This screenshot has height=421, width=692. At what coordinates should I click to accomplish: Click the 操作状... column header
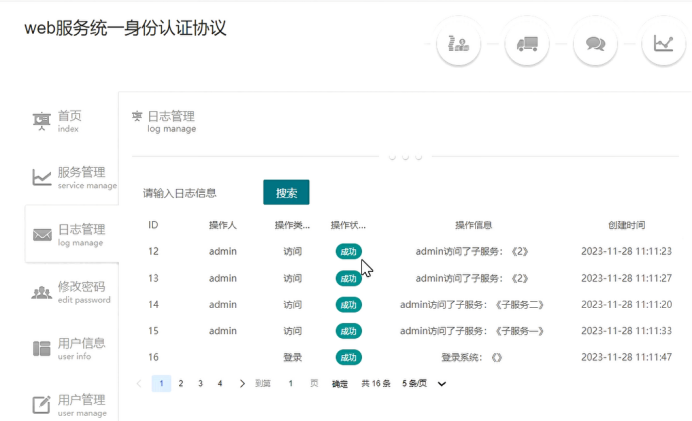(348, 225)
